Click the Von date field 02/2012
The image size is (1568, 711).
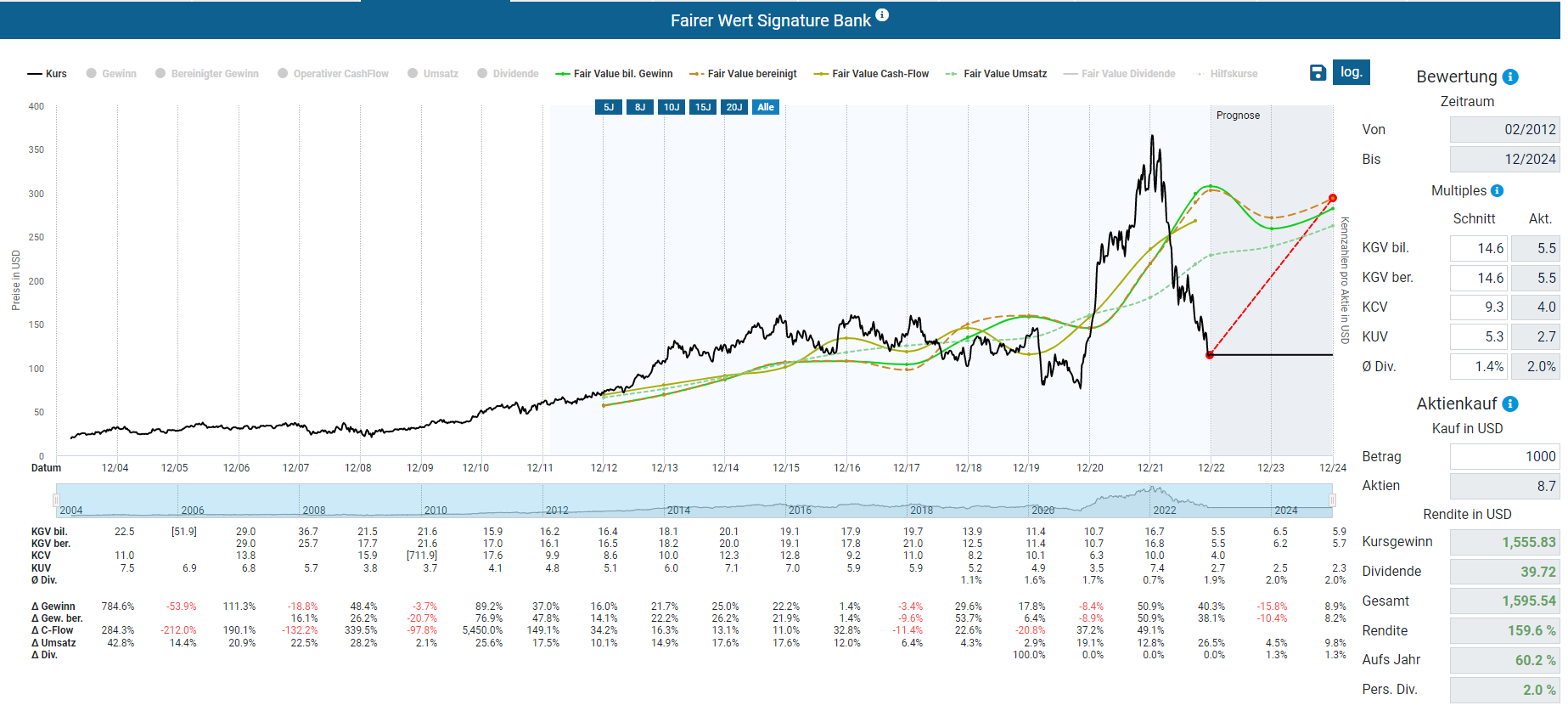tap(1504, 129)
